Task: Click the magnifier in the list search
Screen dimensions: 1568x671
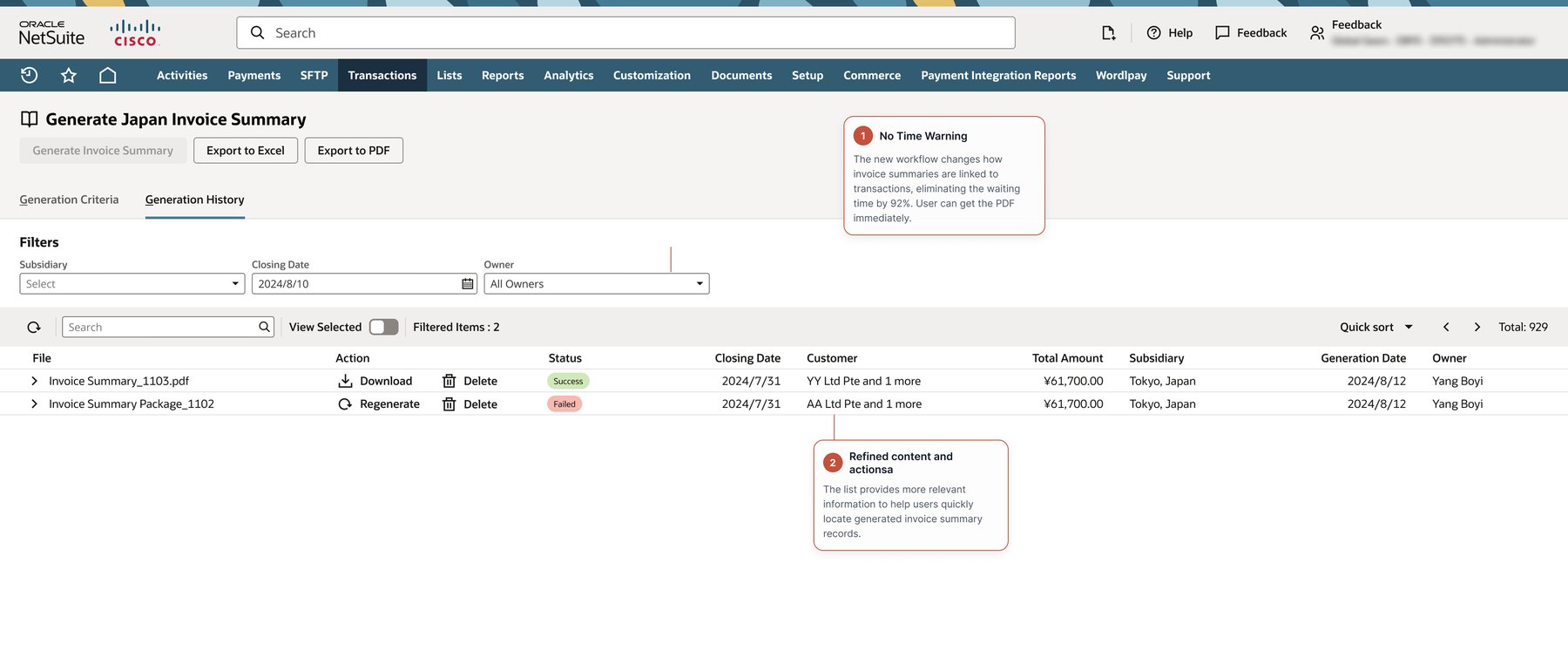Action: [264, 327]
